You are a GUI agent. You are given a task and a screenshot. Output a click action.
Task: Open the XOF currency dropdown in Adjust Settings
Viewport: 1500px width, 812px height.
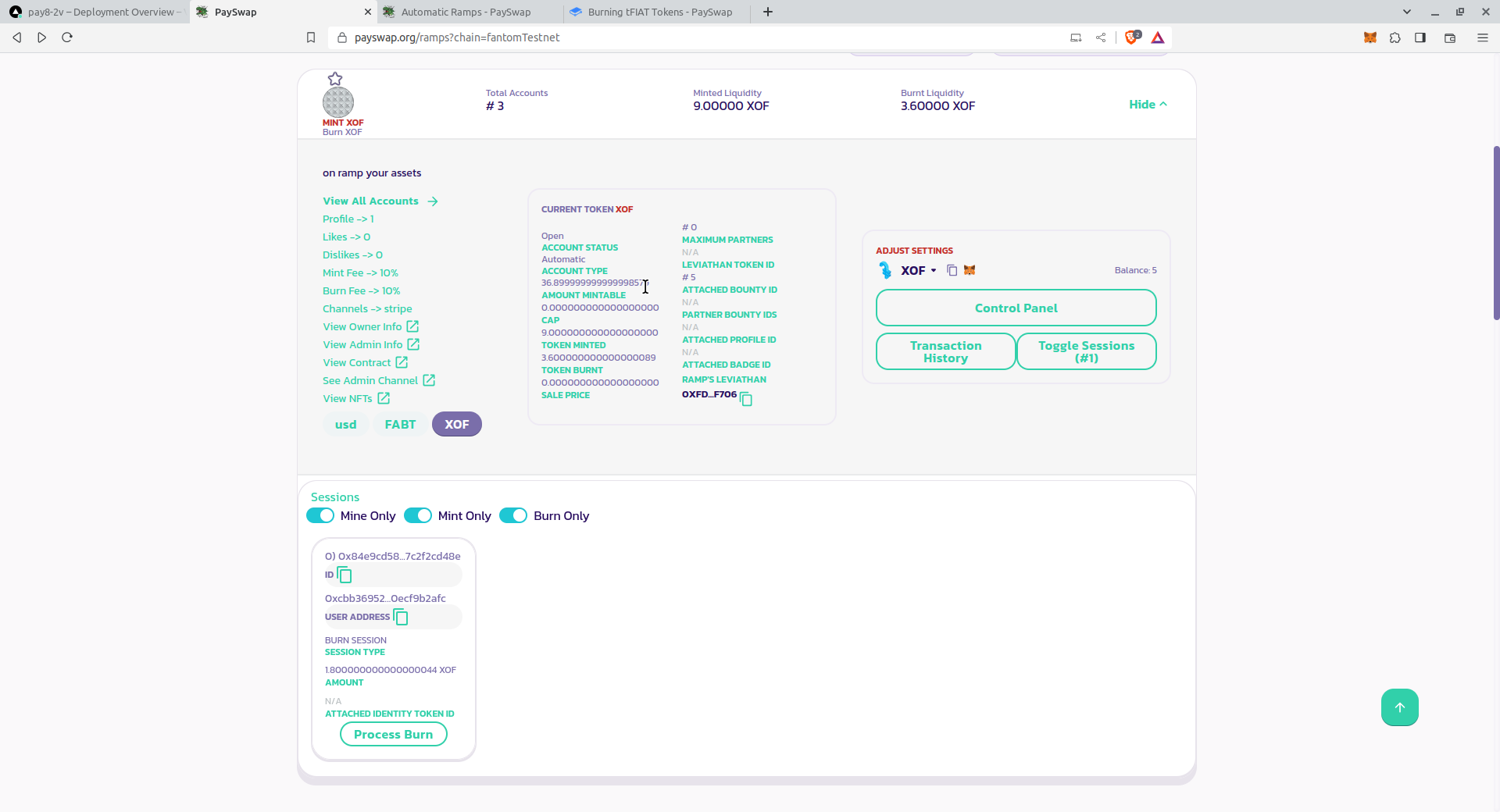click(x=919, y=271)
